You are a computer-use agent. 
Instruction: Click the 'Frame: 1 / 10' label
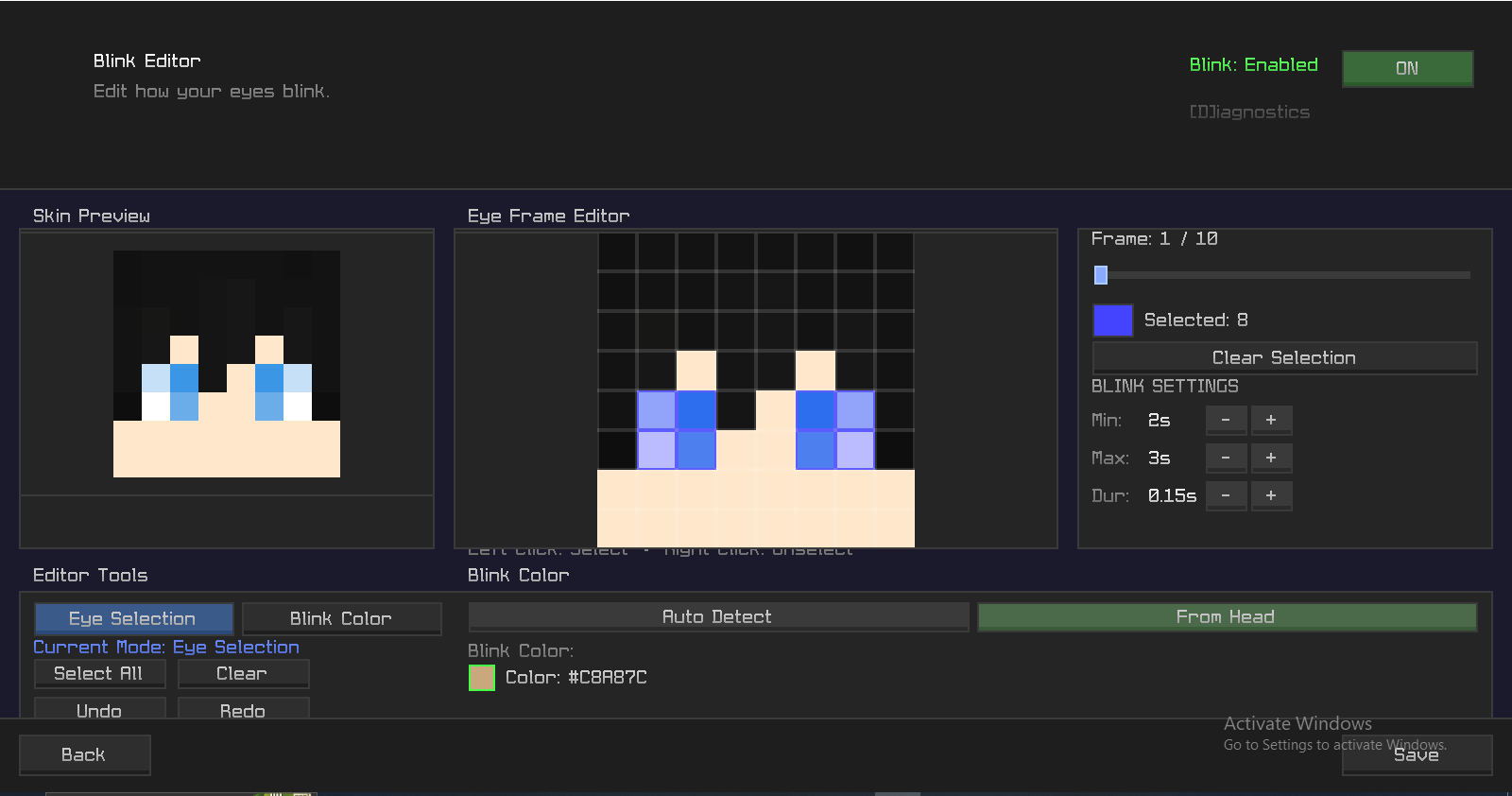(x=1154, y=238)
